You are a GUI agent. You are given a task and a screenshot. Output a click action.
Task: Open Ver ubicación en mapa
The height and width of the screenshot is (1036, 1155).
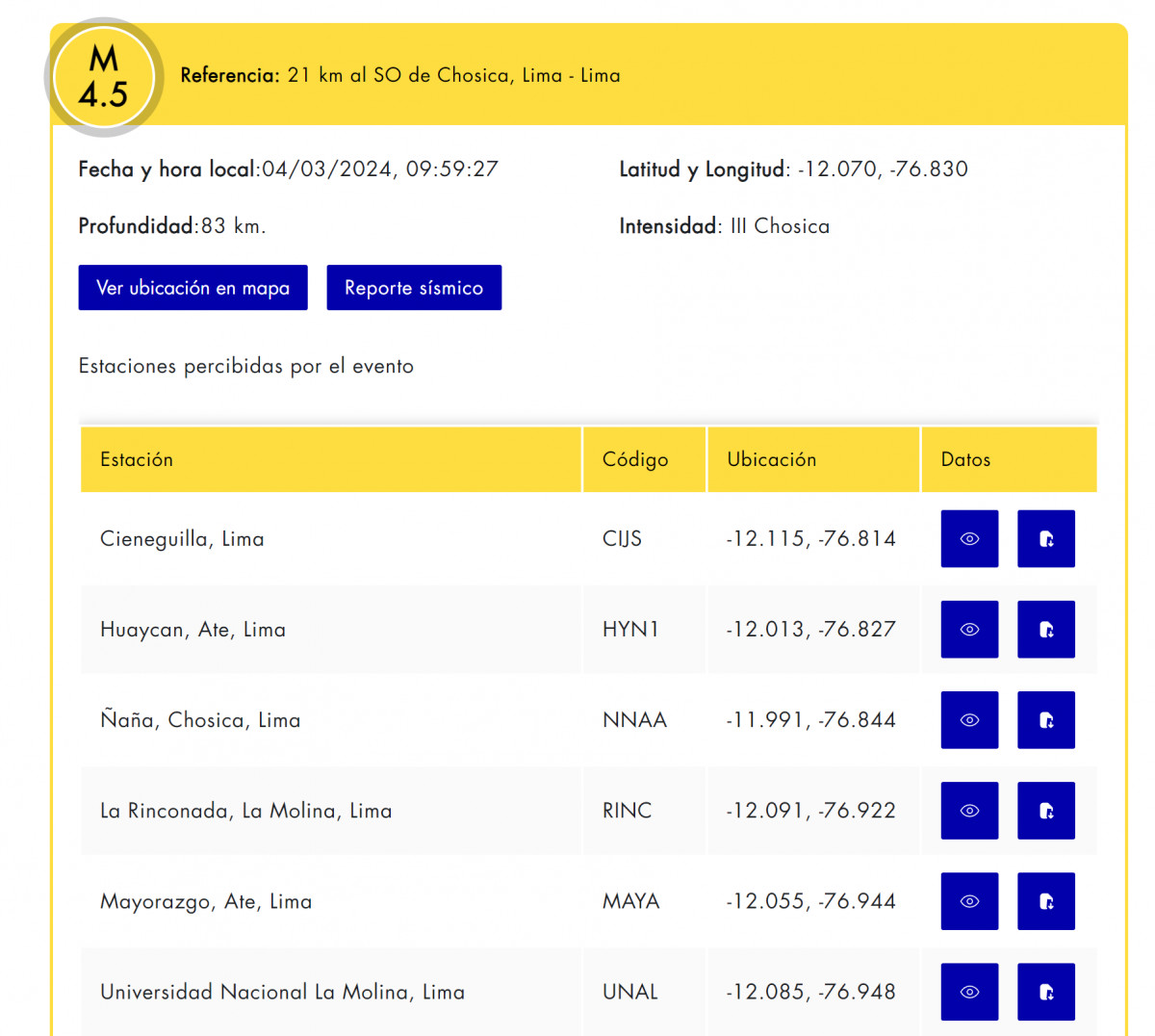pyautogui.click(x=192, y=287)
